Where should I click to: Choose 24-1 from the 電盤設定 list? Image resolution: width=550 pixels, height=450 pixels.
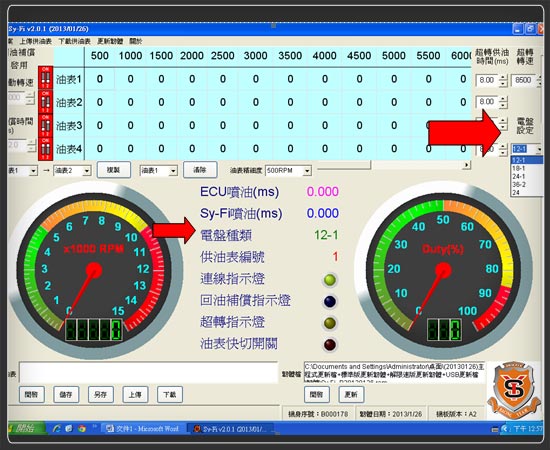526,176
